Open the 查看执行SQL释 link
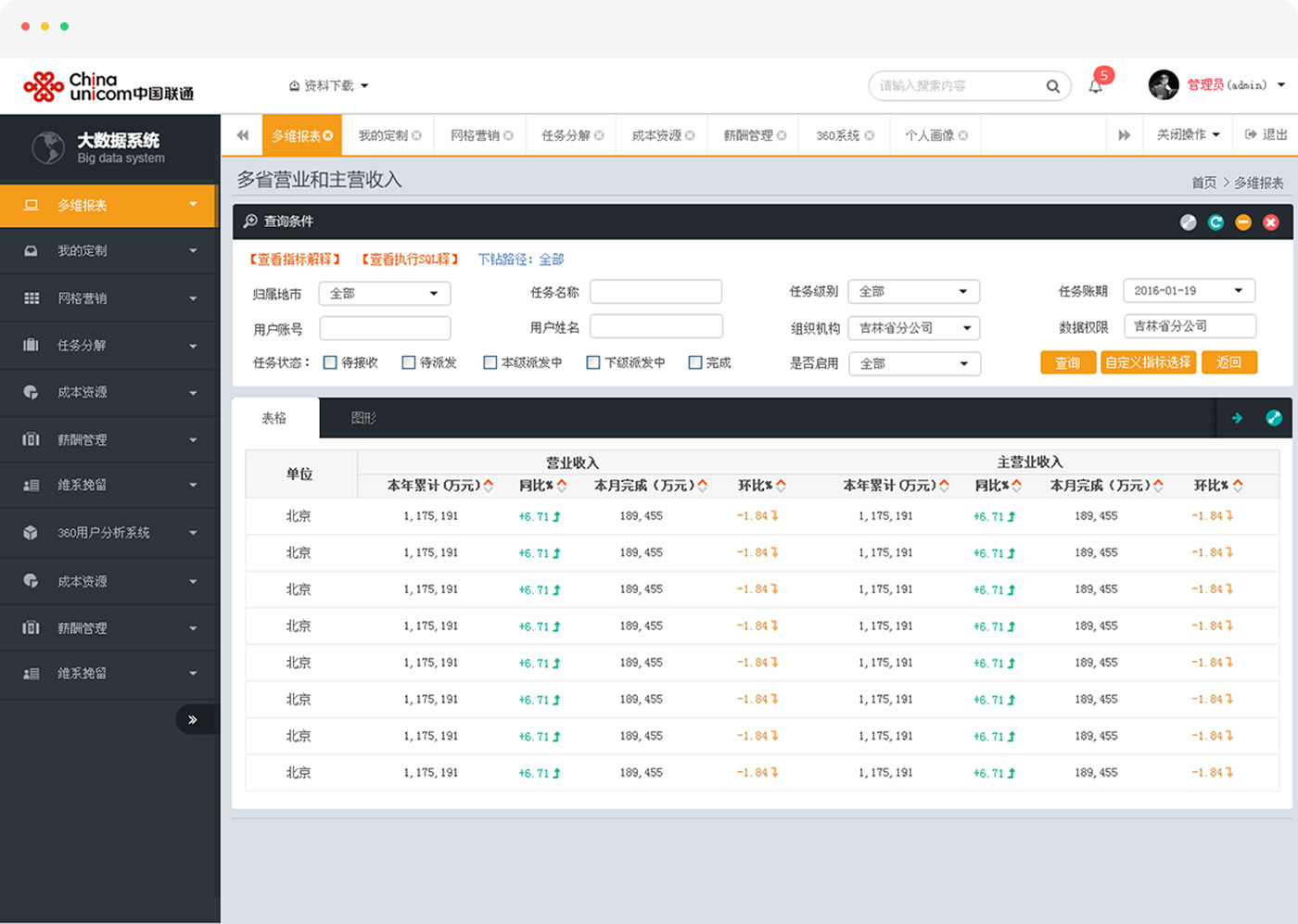The height and width of the screenshot is (924, 1298). pos(408,259)
